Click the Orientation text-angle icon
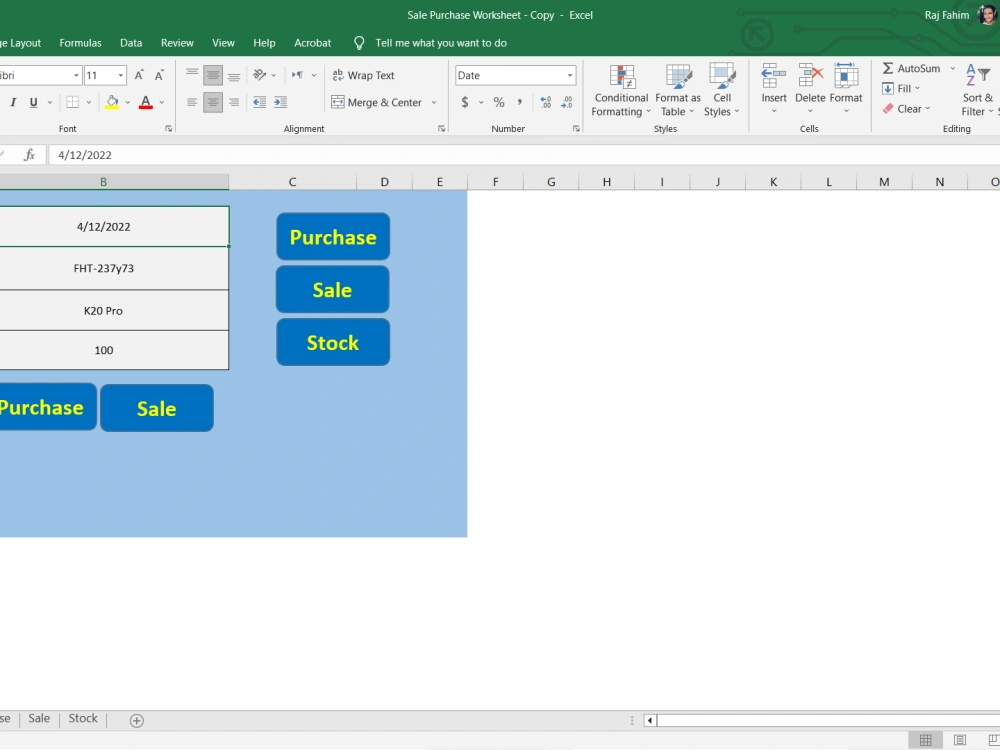The height and width of the screenshot is (750, 1000). click(260, 75)
